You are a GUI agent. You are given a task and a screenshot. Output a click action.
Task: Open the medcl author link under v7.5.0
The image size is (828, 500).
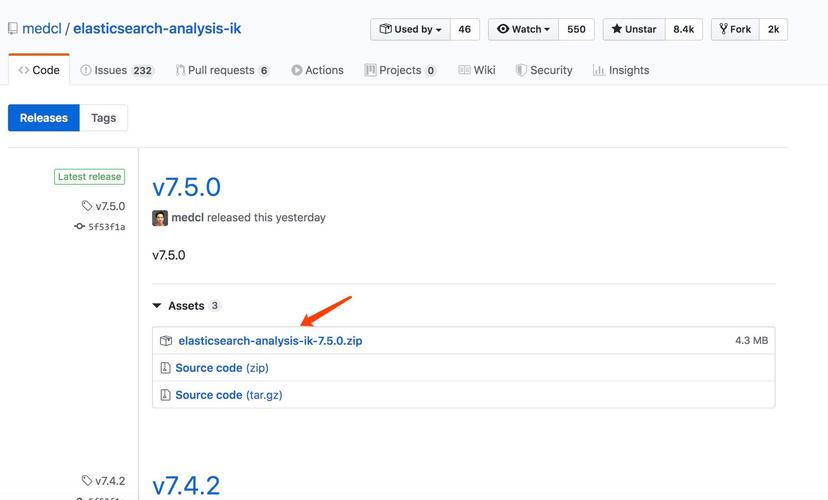[x=187, y=218]
